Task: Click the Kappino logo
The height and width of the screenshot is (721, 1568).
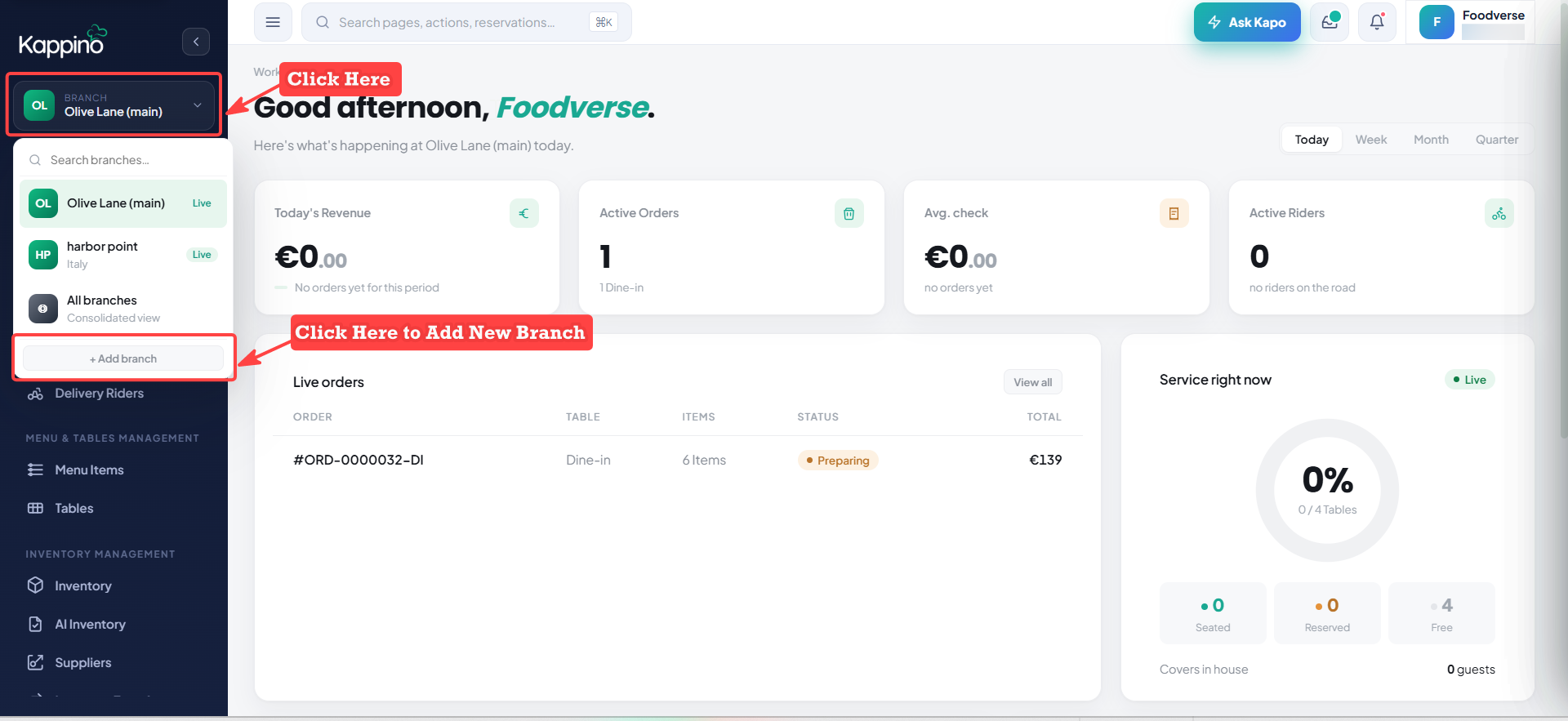Action: click(x=63, y=41)
